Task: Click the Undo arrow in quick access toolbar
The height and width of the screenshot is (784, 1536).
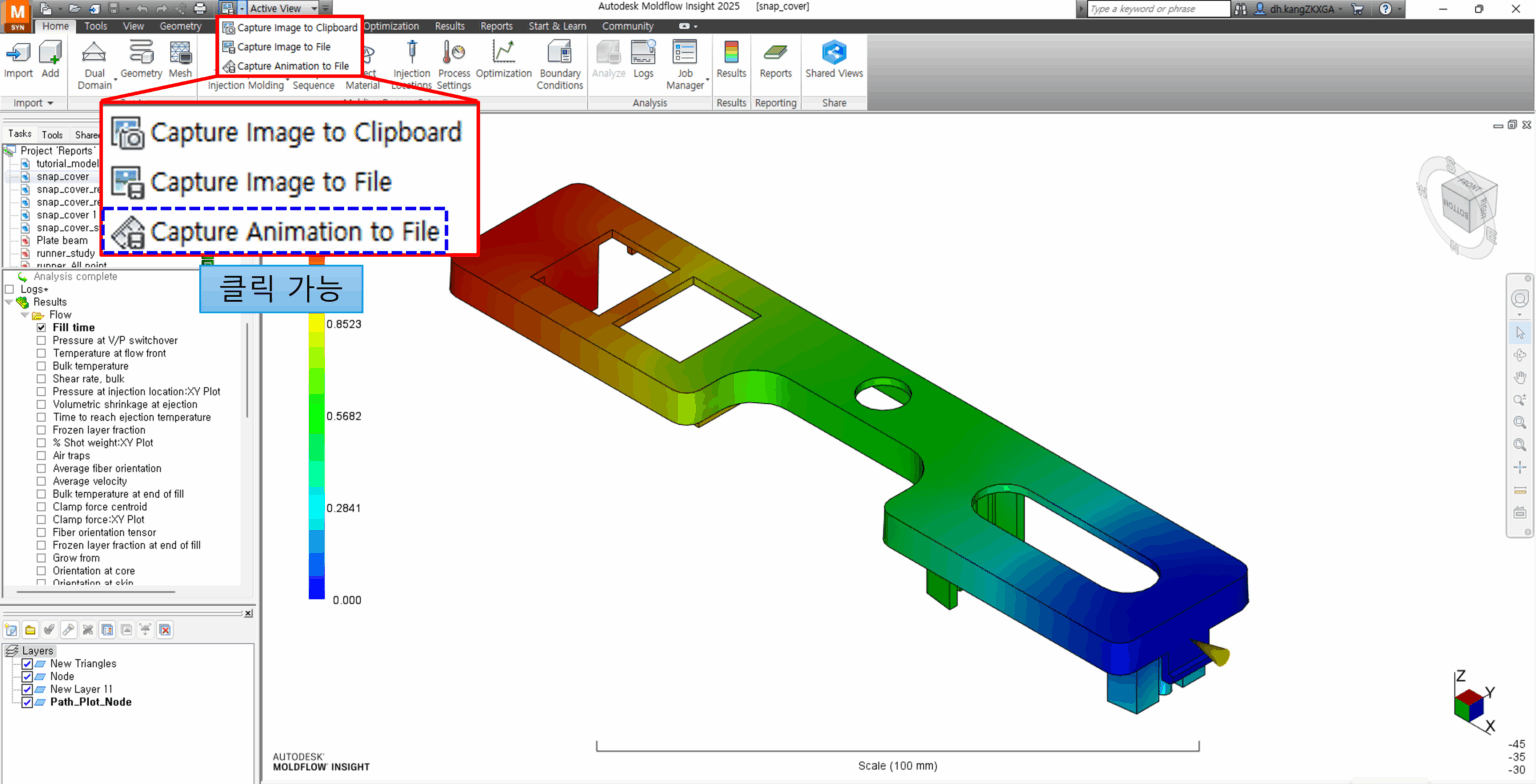Action: click(143, 8)
